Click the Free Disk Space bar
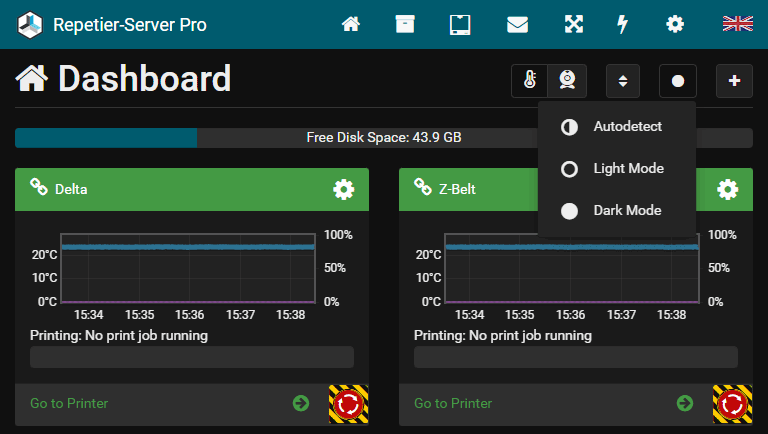The image size is (768, 434). pos(384,138)
